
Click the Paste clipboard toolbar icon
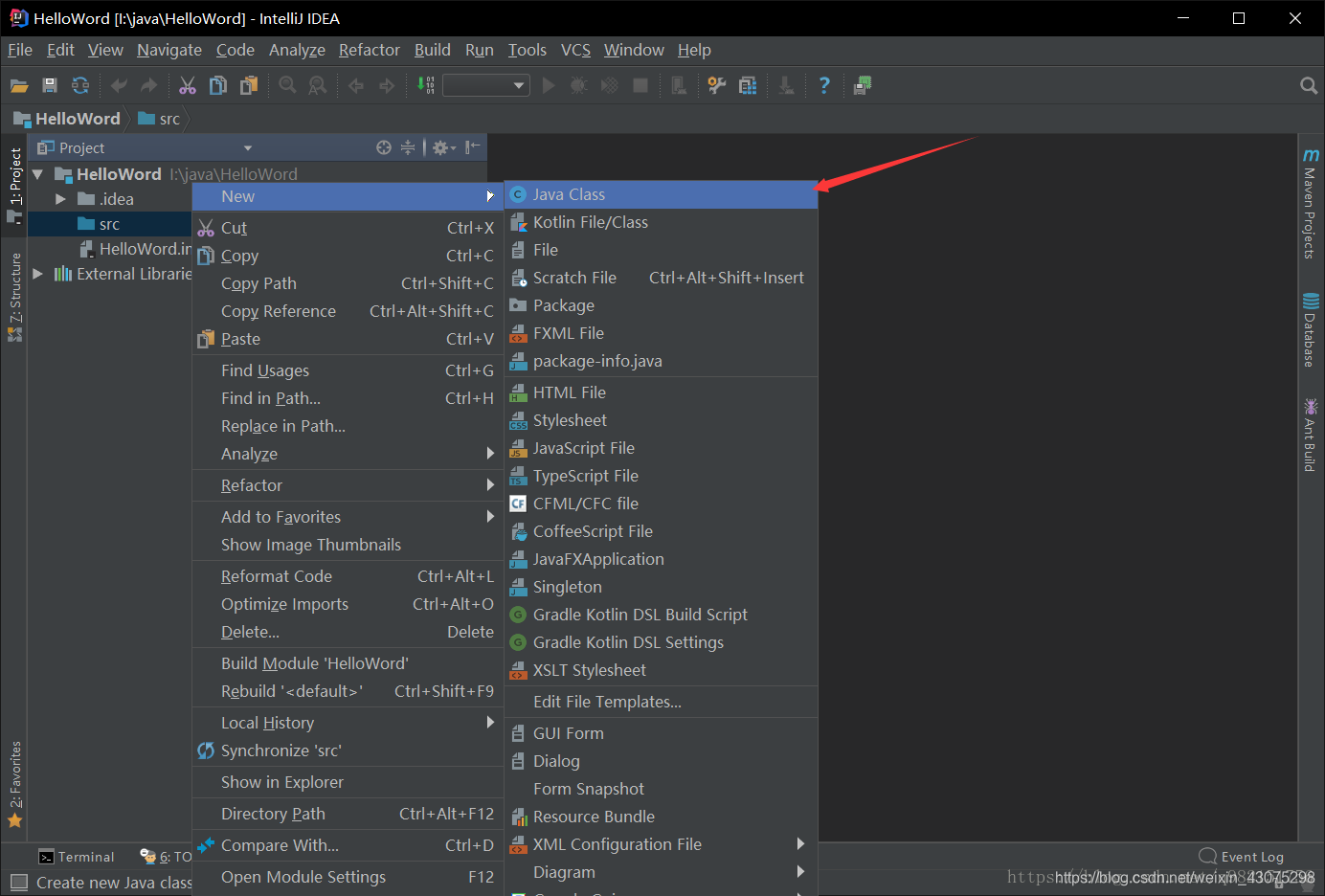click(249, 85)
